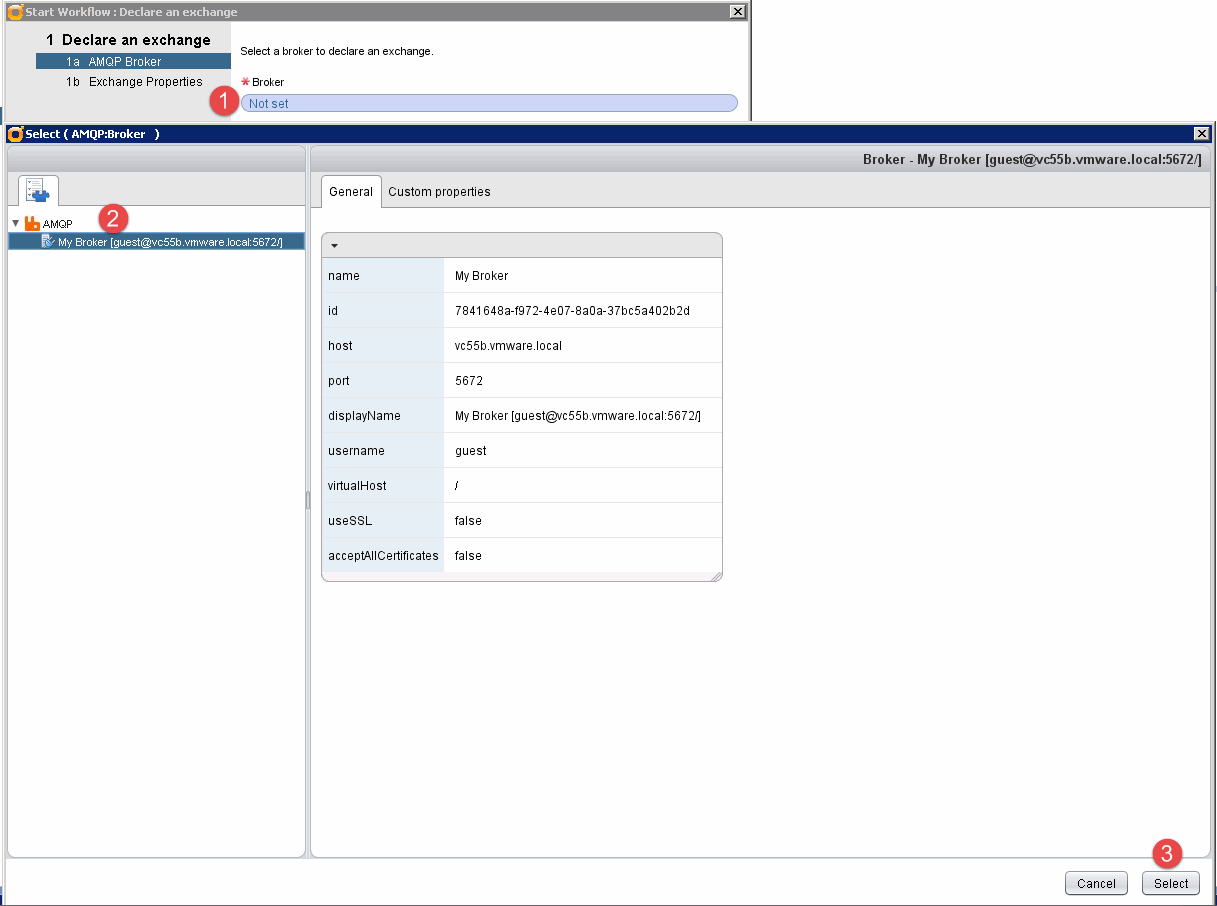Close the Select AMQP:Broker dialog
This screenshot has width=1217, height=906.
pos(1201,134)
